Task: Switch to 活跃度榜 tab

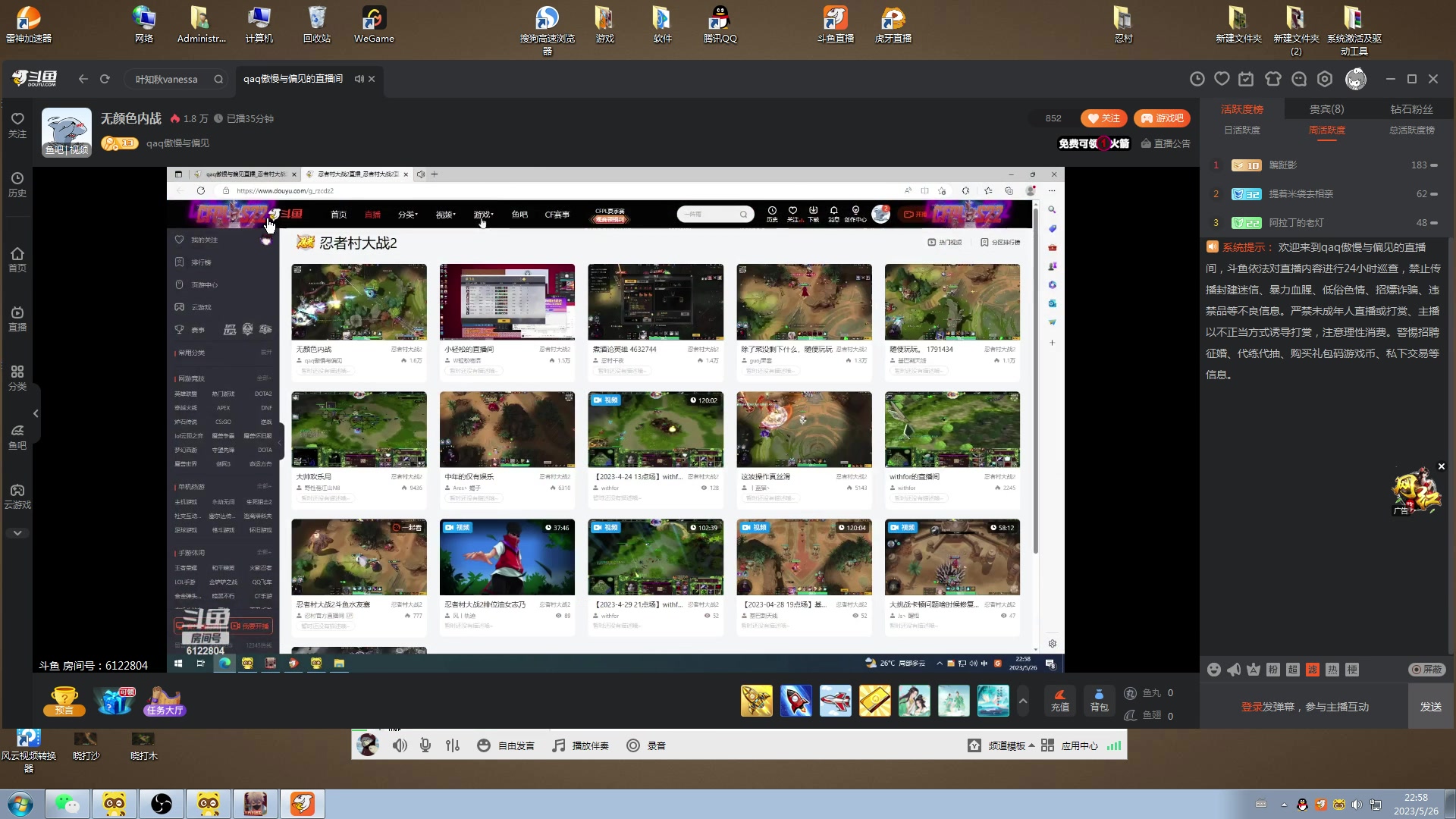Action: (x=1242, y=109)
